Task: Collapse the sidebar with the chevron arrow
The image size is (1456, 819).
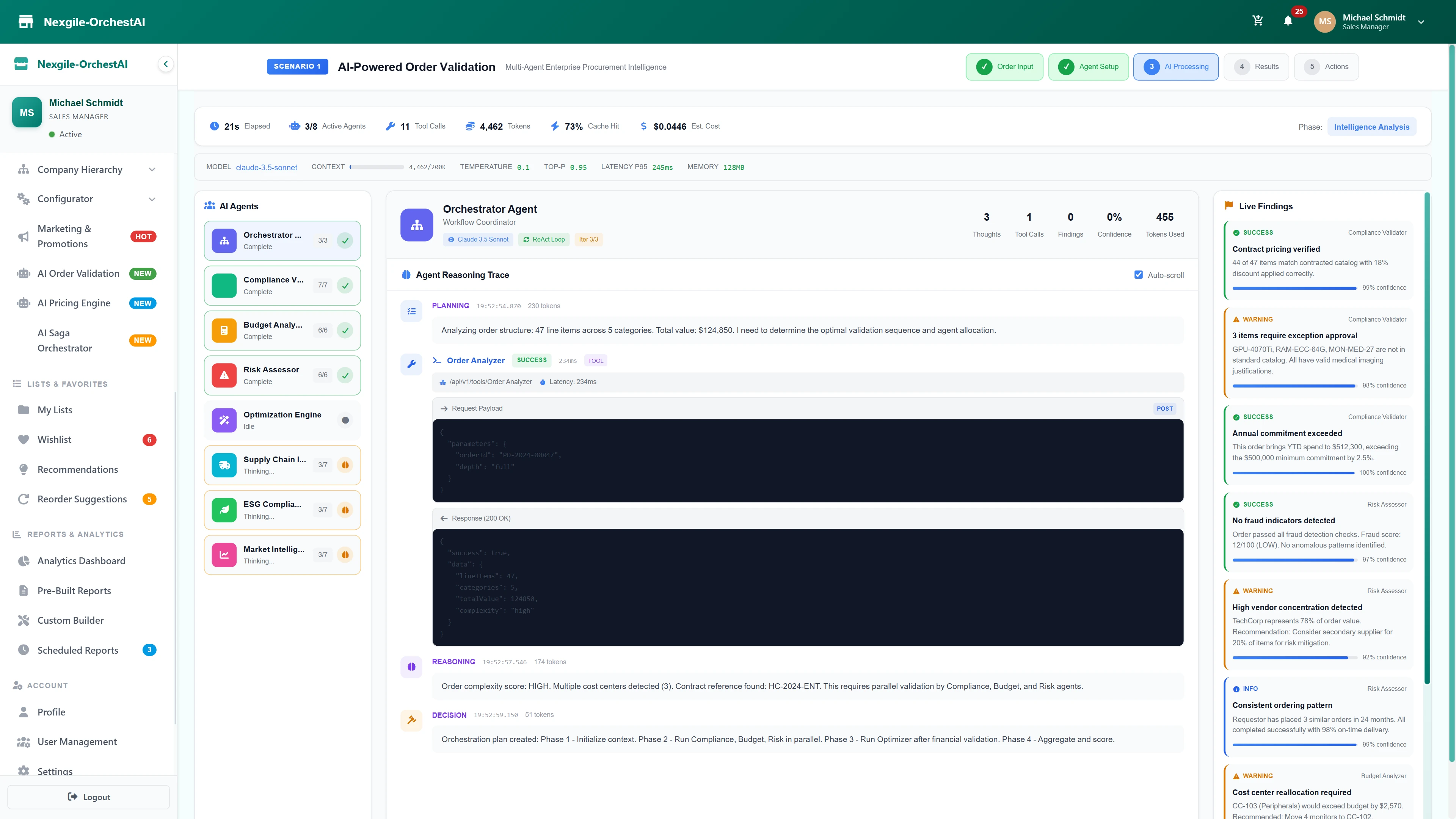Action: pos(166,63)
